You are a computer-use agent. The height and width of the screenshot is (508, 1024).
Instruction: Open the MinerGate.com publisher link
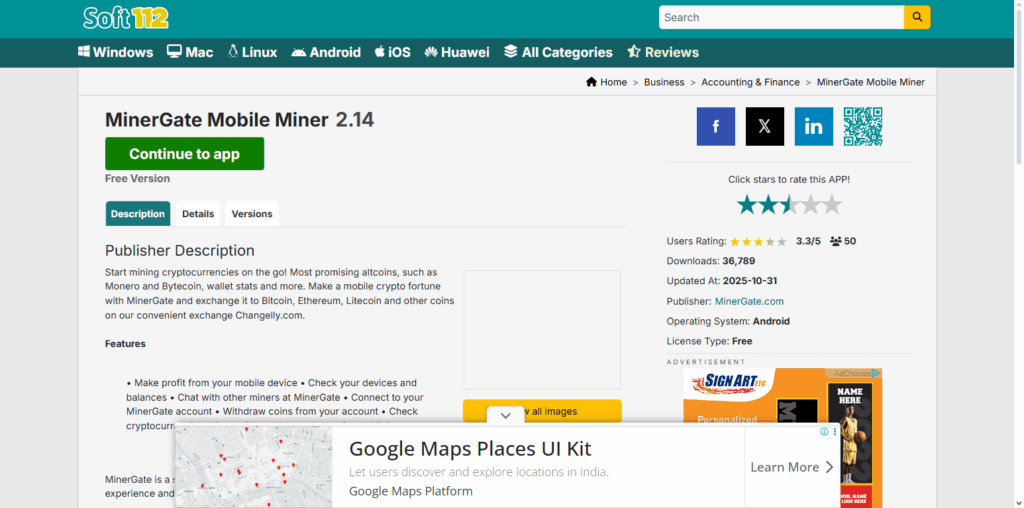[749, 302]
